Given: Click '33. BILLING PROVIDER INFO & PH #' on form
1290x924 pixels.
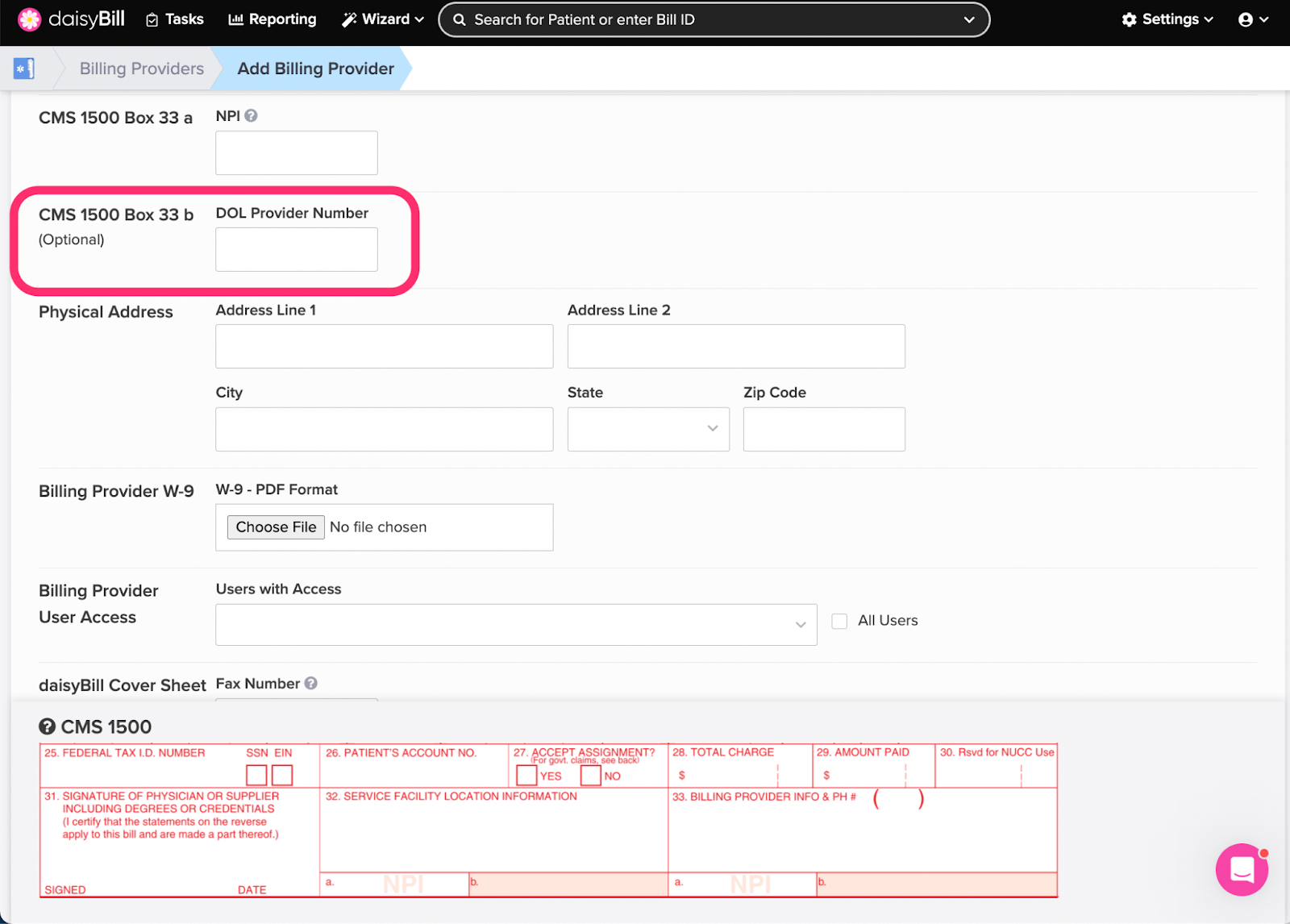Looking at the screenshot, I should pos(764,797).
